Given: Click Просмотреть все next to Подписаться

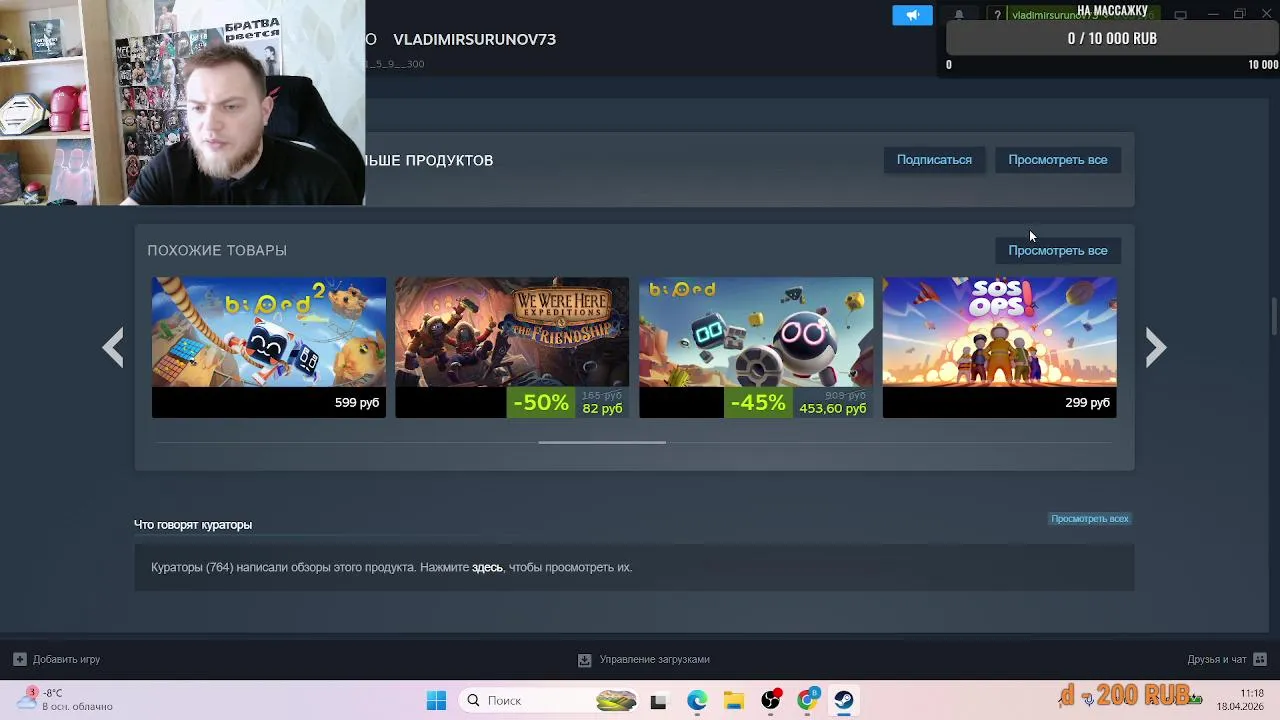Looking at the screenshot, I should pyautogui.click(x=1057, y=160).
